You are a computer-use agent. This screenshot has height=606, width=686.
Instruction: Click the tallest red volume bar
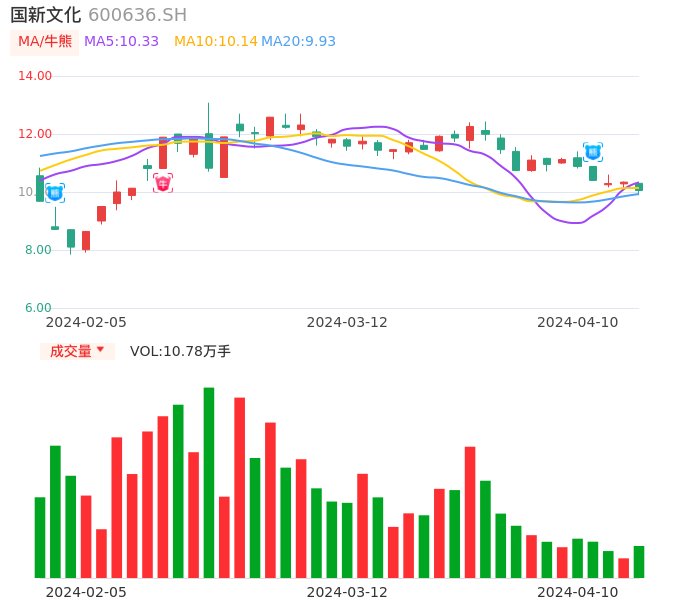pyautogui.click(x=239, y=488)
